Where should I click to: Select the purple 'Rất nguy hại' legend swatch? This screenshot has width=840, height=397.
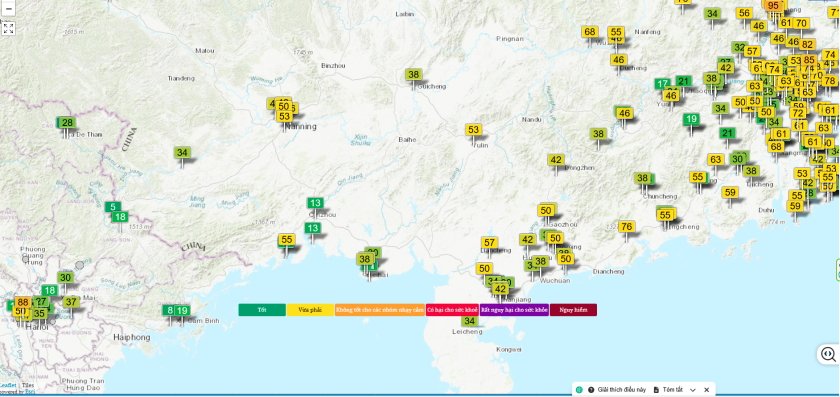[x=514, y=310]
